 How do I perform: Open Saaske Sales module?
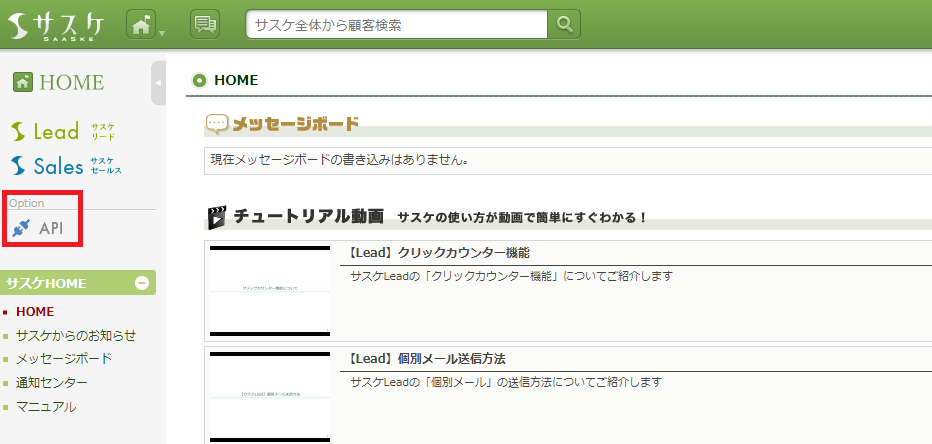pyautogui.click(x=65, y=166)
